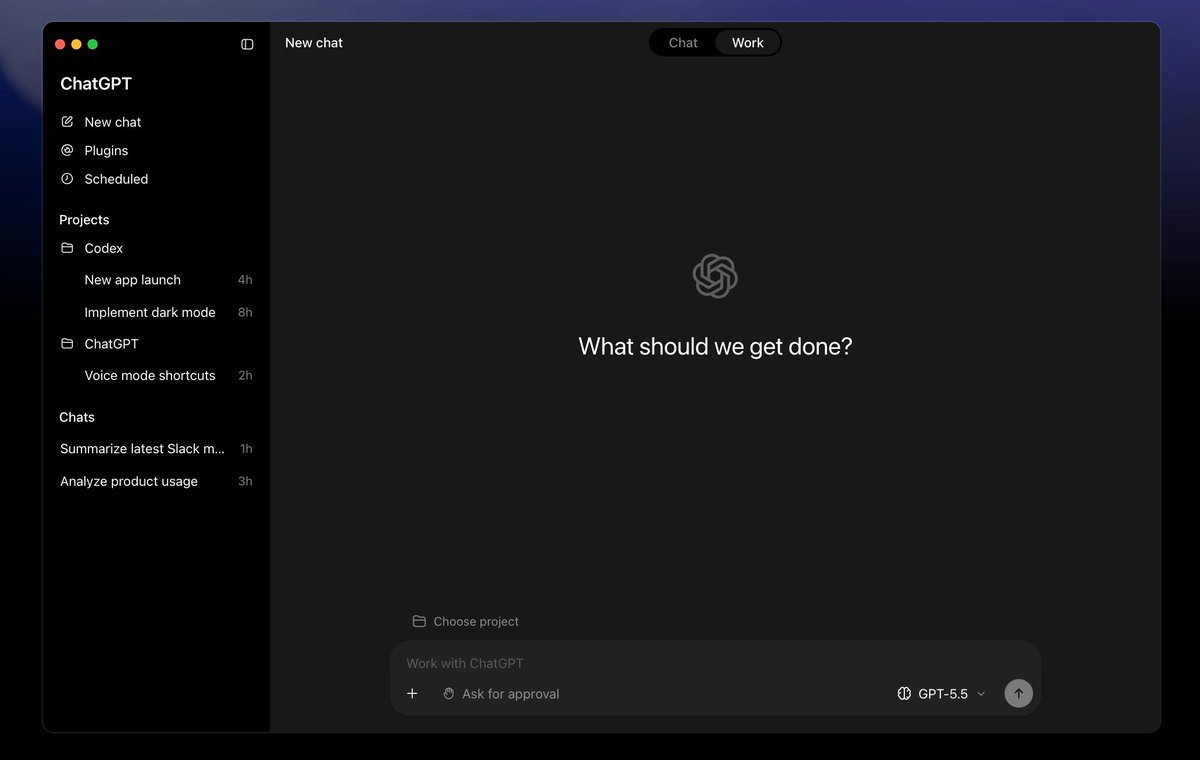Click the 8h timestamp on Implement dark mode

[245, 312]
